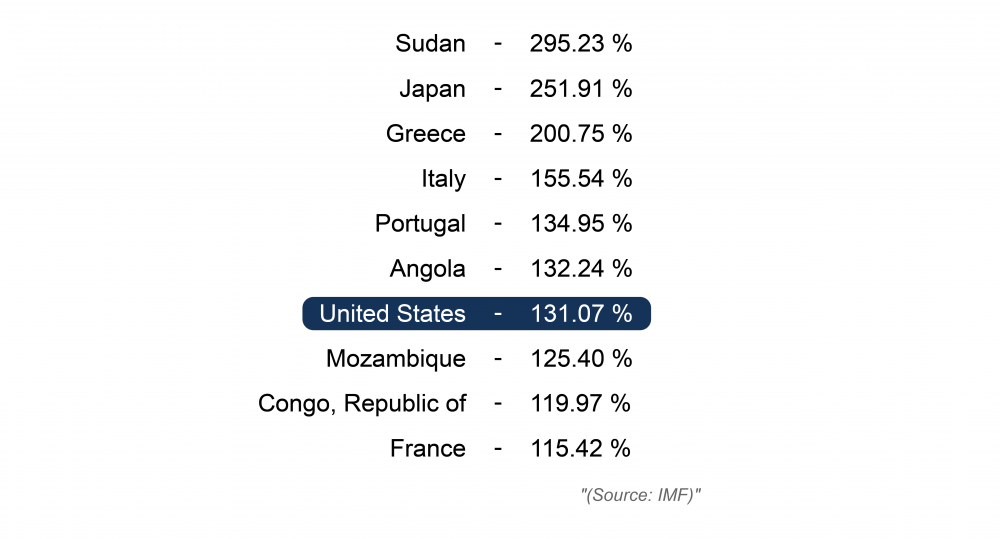Viewport: 1000px width, 539px height.
Task: Select the France country name
Action: 428,449
